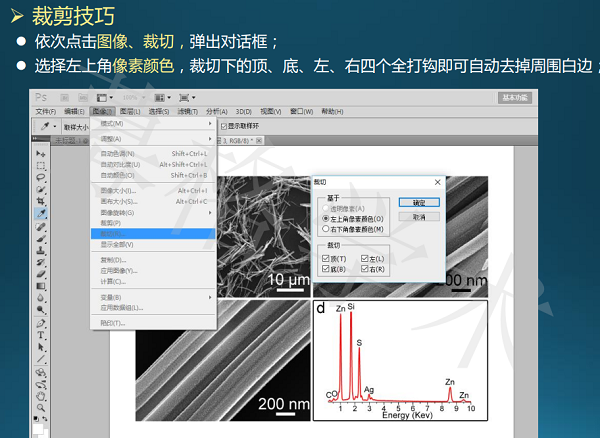
Task: Select the Lasso tool
Action: click(41, 177)
